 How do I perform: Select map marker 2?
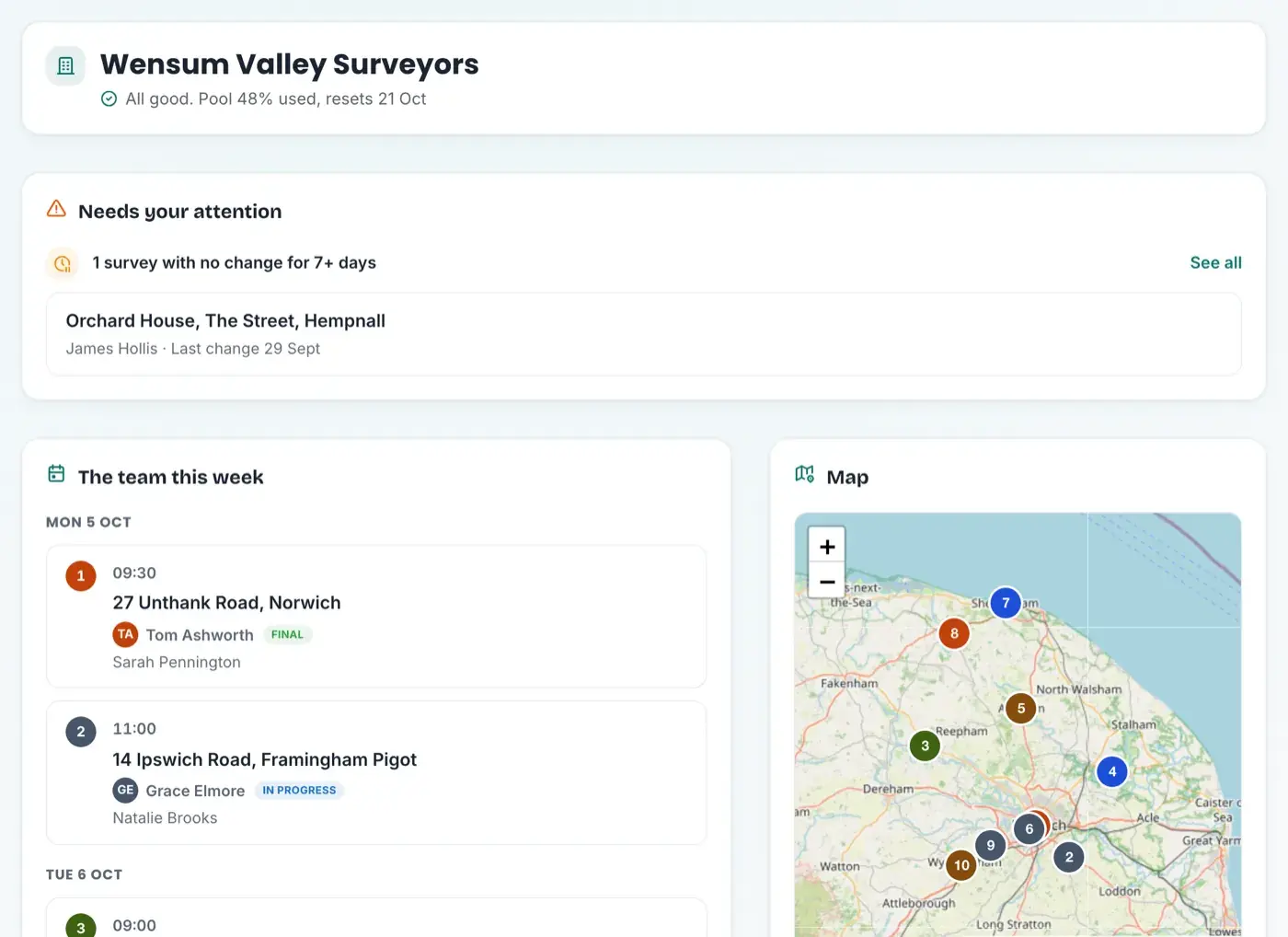click(x=1068, y=857)
